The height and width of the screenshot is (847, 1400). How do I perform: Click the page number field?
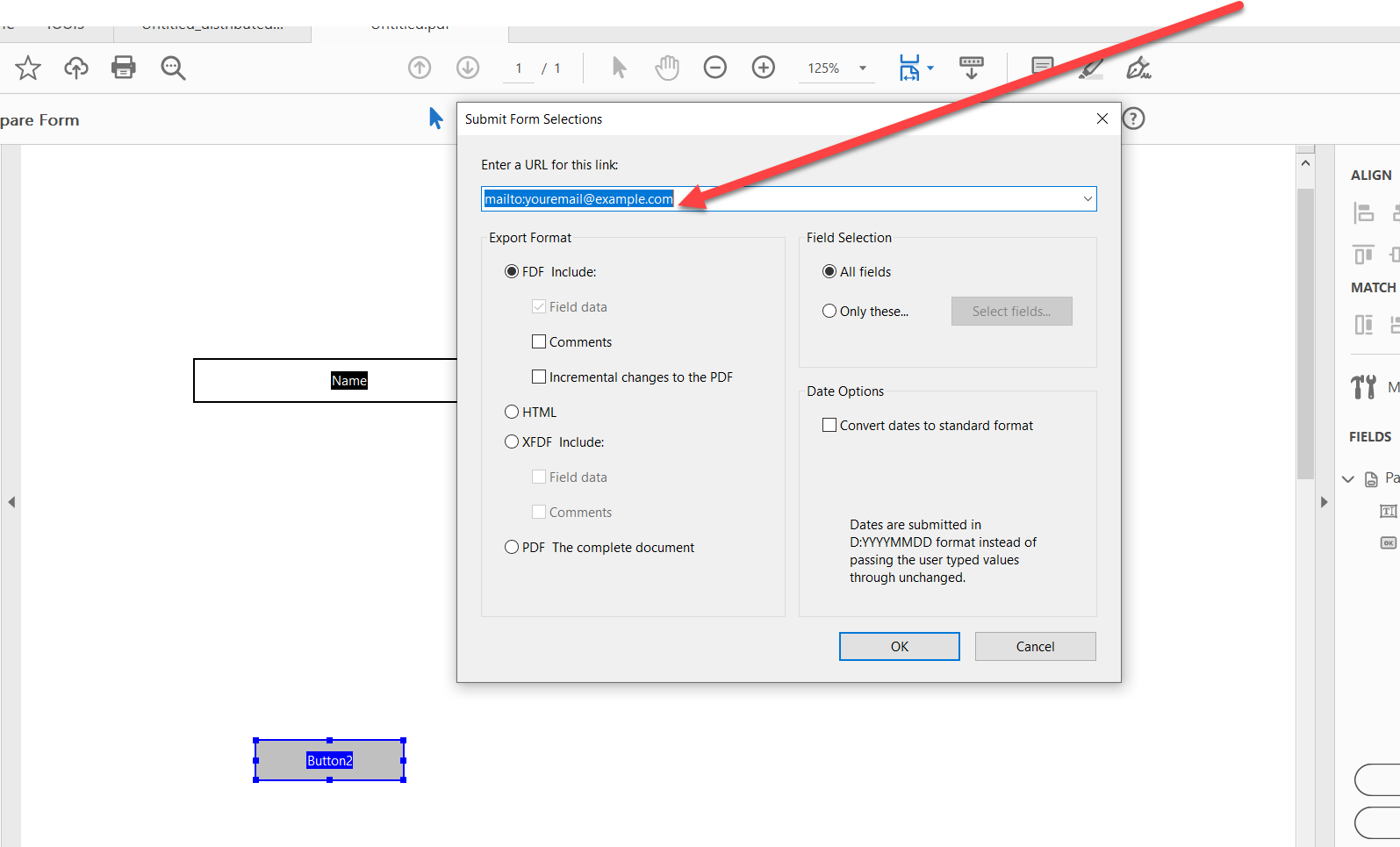[x=519, y=68]
